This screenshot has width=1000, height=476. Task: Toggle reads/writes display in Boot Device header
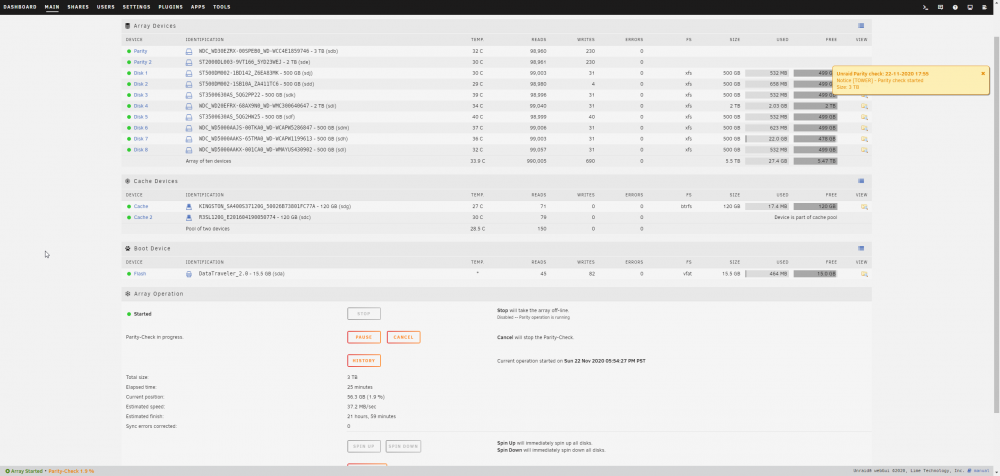point(861,248)
